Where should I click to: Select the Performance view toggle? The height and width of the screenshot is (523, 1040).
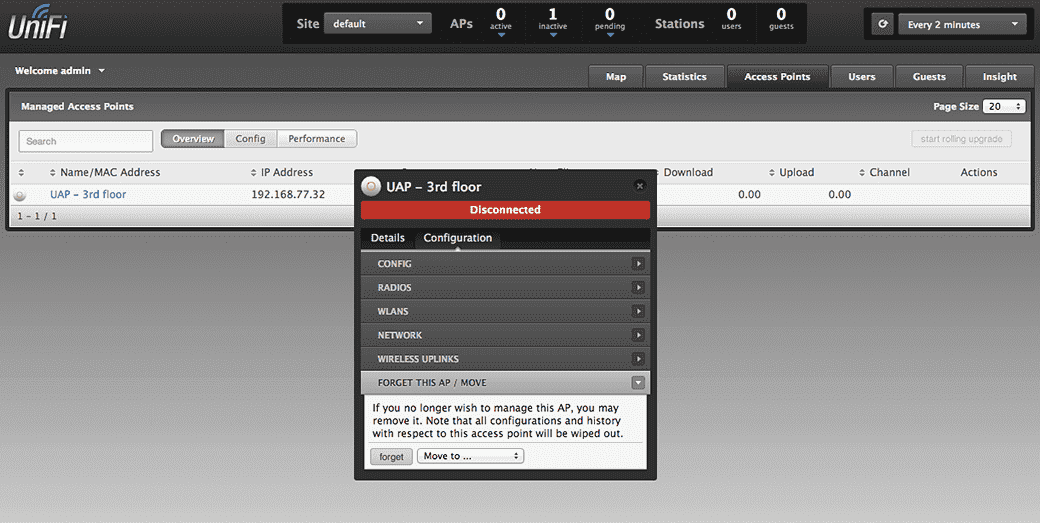tap(317, 139)
